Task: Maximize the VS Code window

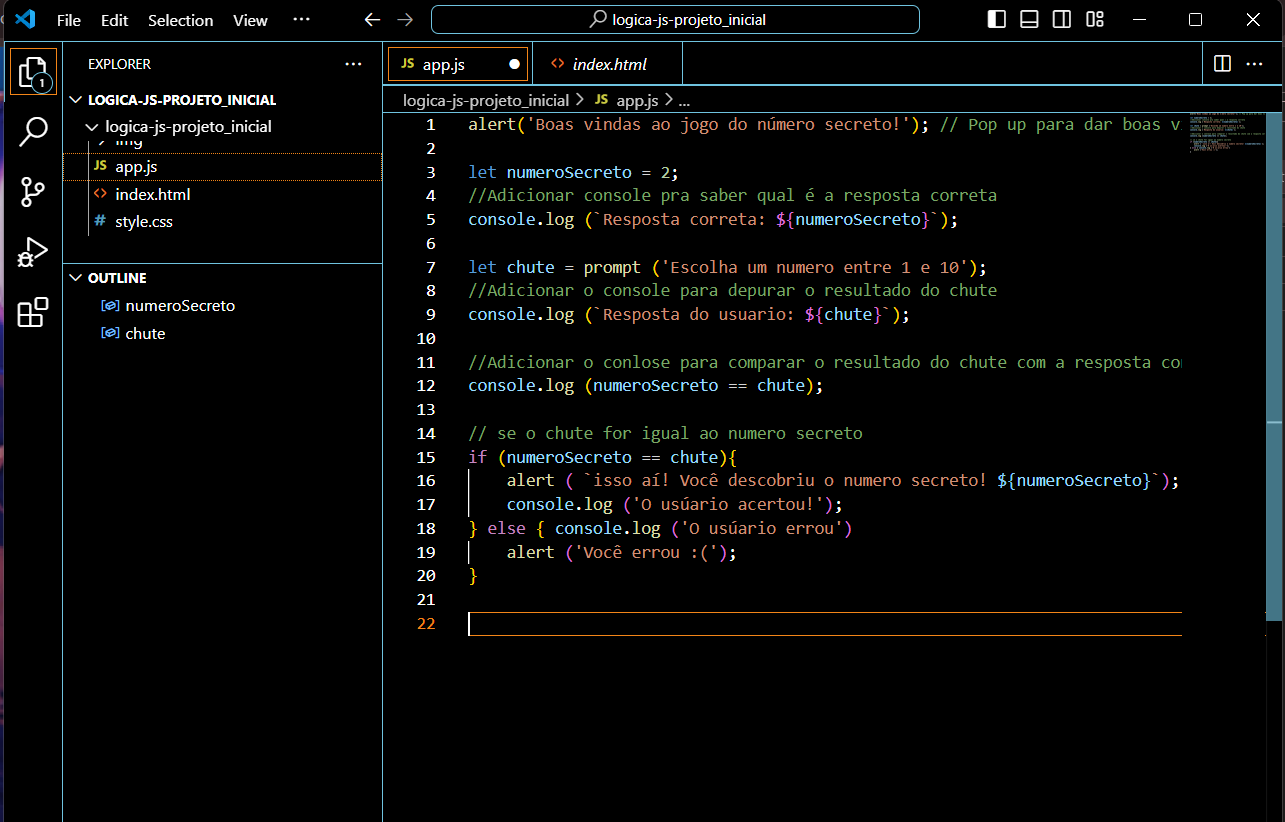Action: (1195, 19)
